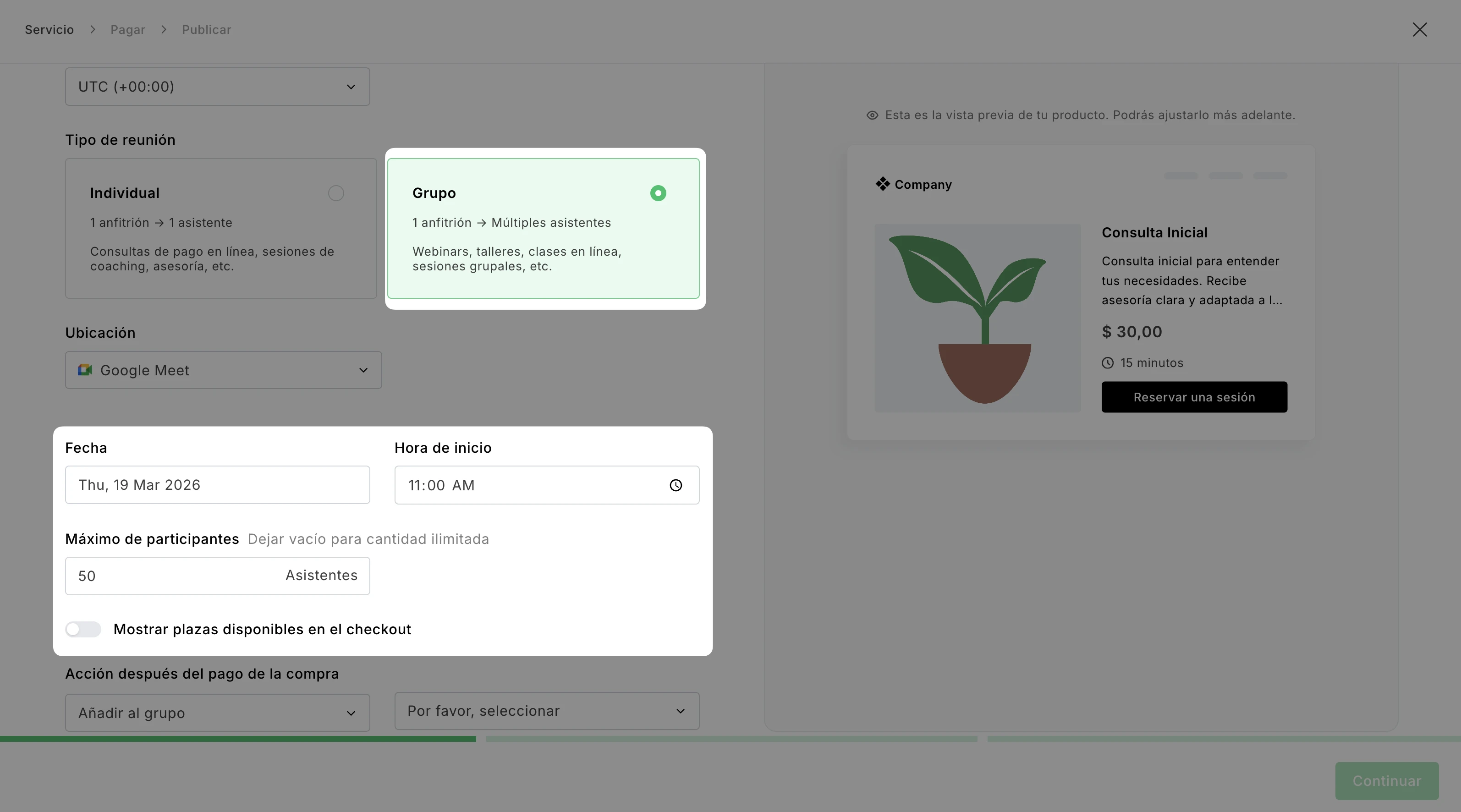The width and height of the screenshot is (1461, 812).
Task: Click the clock icon next to 15 minutos
Action: [x=1108, y=363]
